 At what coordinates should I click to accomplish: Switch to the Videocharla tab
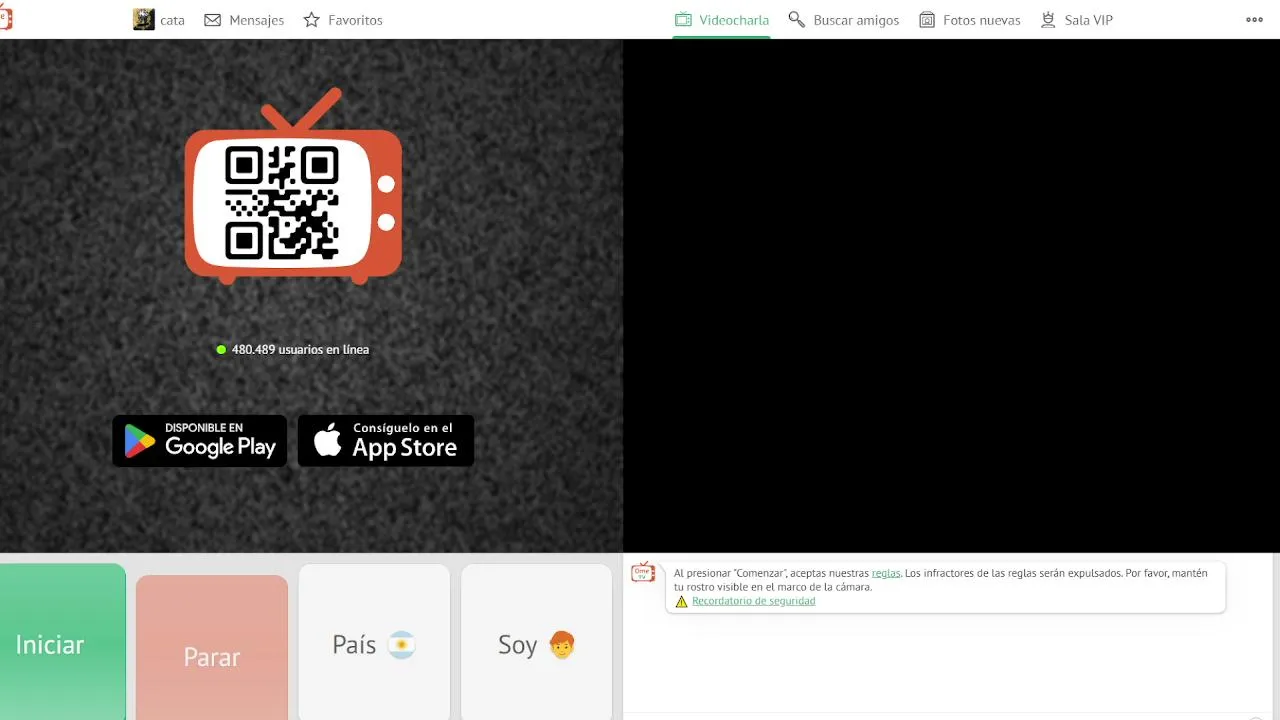(722, 20)
